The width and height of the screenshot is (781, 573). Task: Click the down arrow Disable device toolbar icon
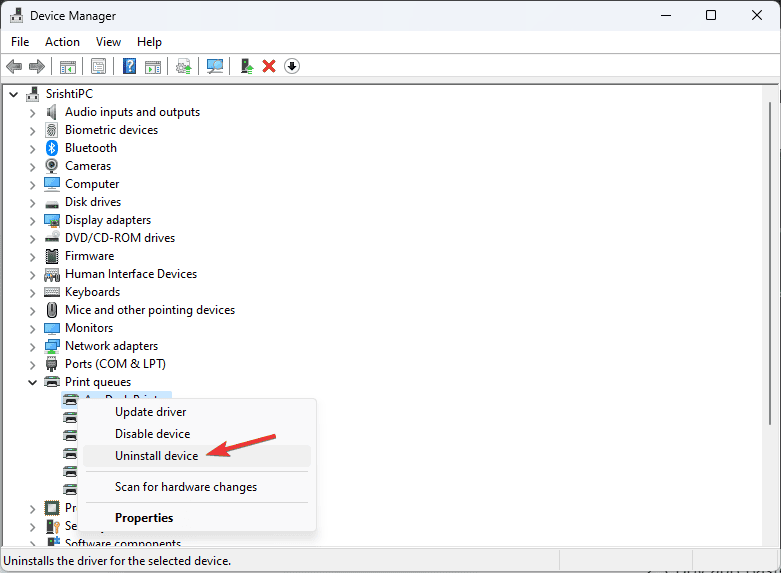292,66
